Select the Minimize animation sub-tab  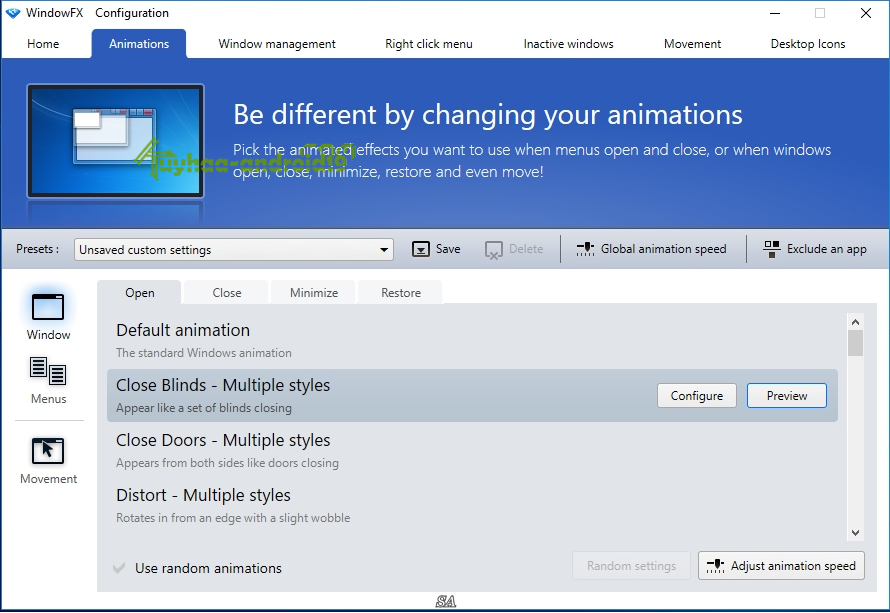314,293
